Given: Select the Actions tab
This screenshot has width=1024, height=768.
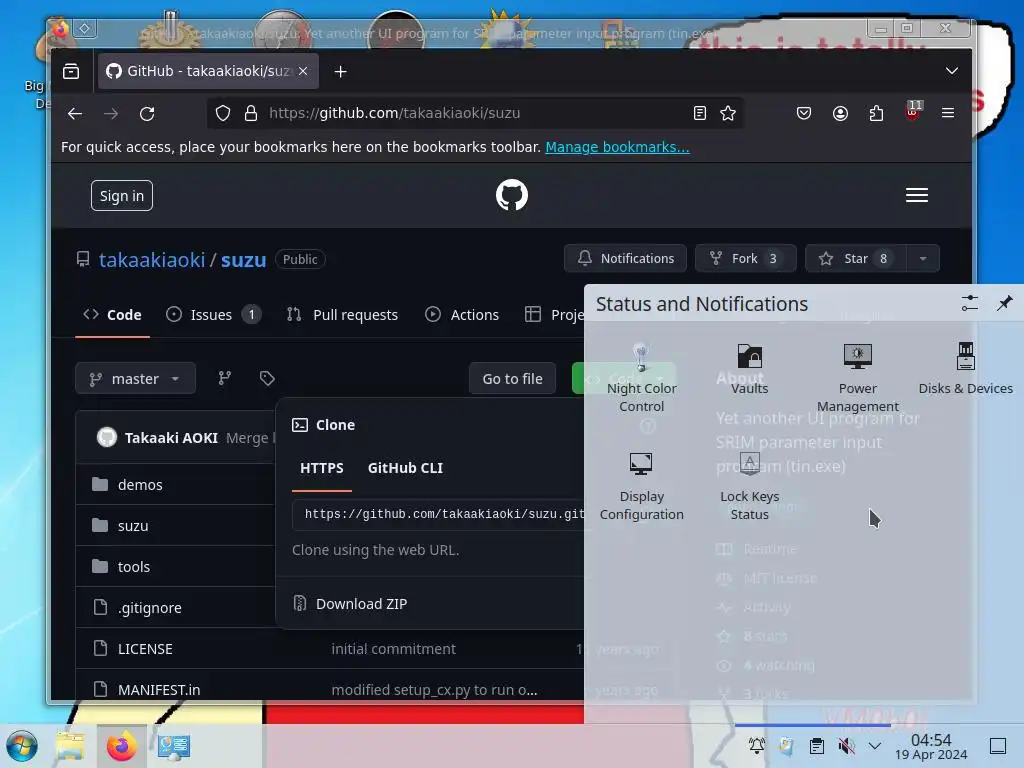Looking at the screenshot, I should [x=462, y=315].
